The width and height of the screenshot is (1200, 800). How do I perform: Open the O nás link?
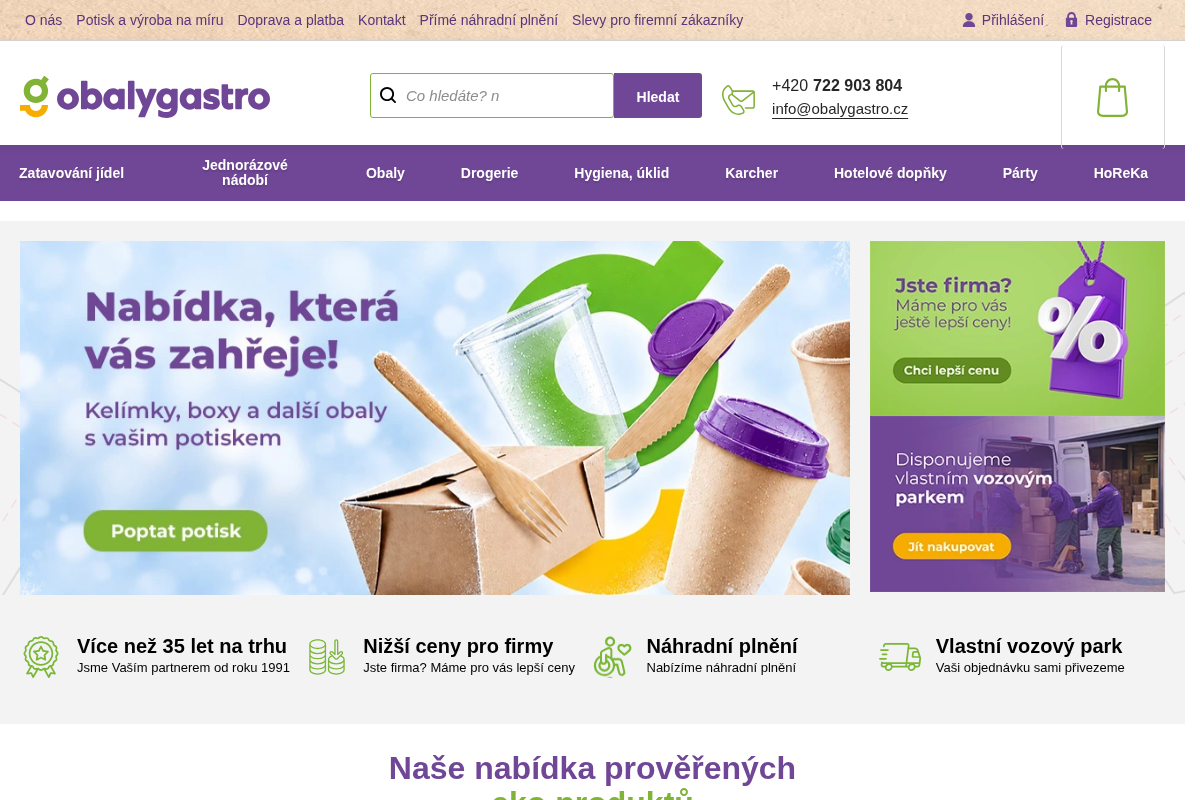(43, 20)
